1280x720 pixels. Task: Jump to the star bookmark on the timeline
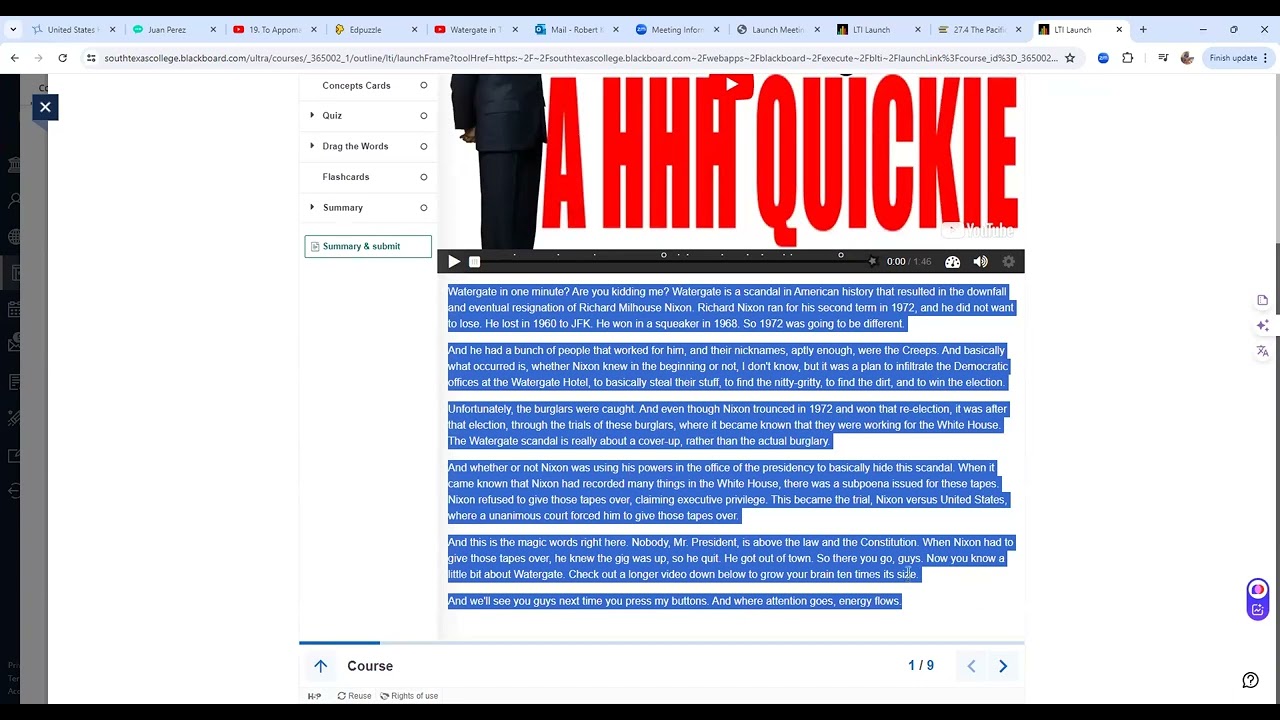coord(872,261)
